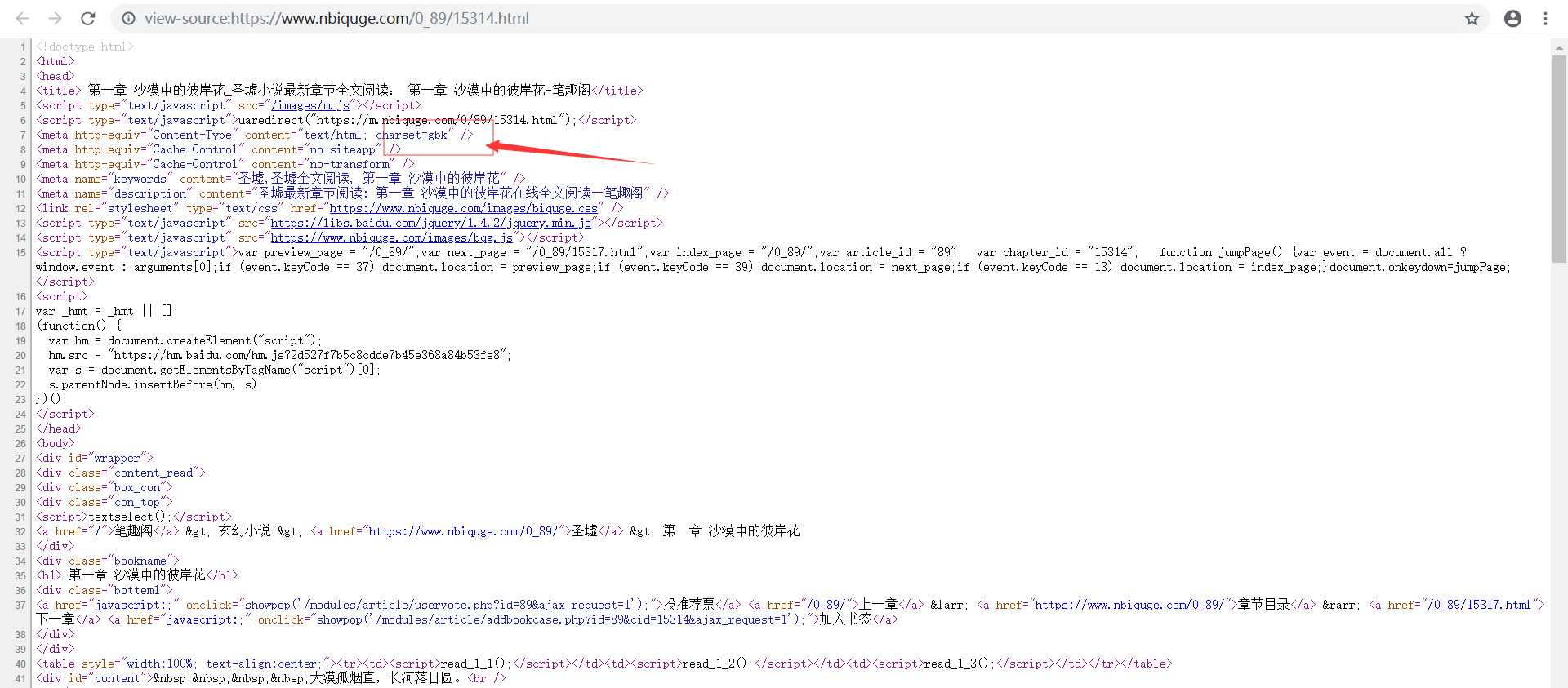Click the description meta tag line
The height and width of the screenshot is (688, 1568).
(x=352, y=193)
